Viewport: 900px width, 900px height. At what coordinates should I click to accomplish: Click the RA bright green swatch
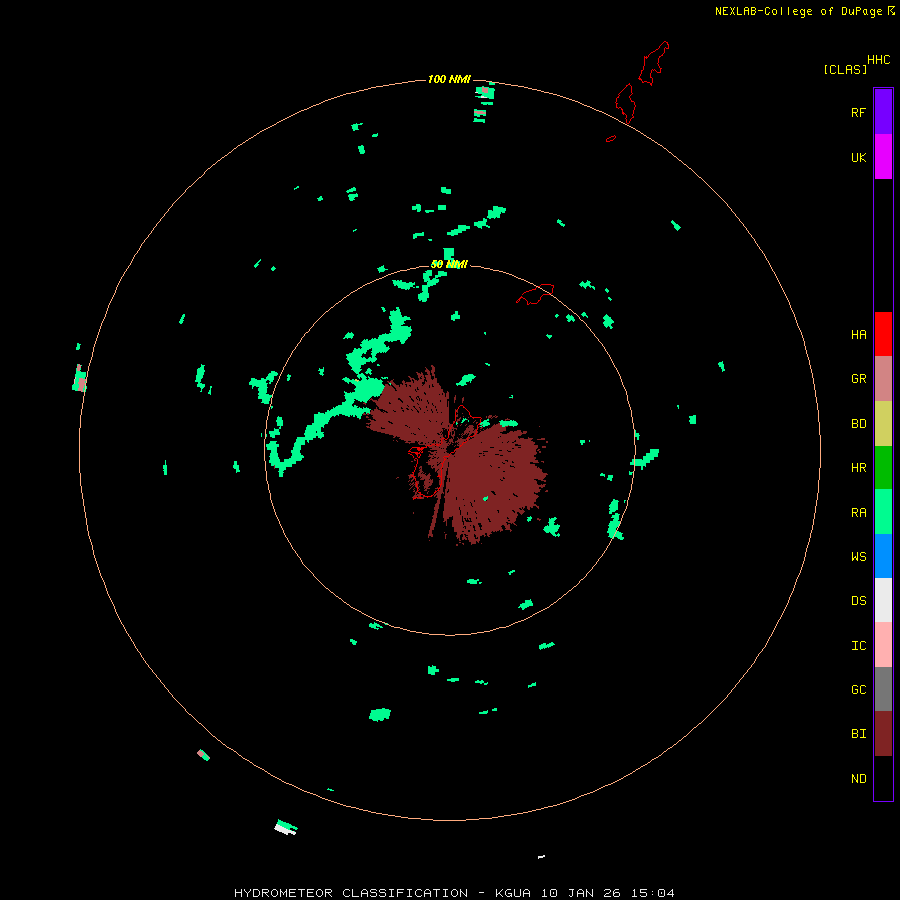883,512
